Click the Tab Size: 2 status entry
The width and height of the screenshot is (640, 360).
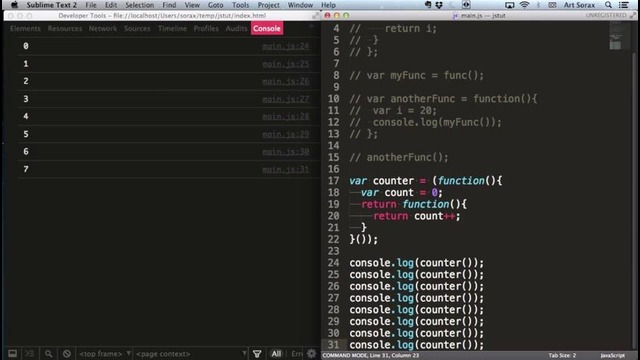click(562, 355)
